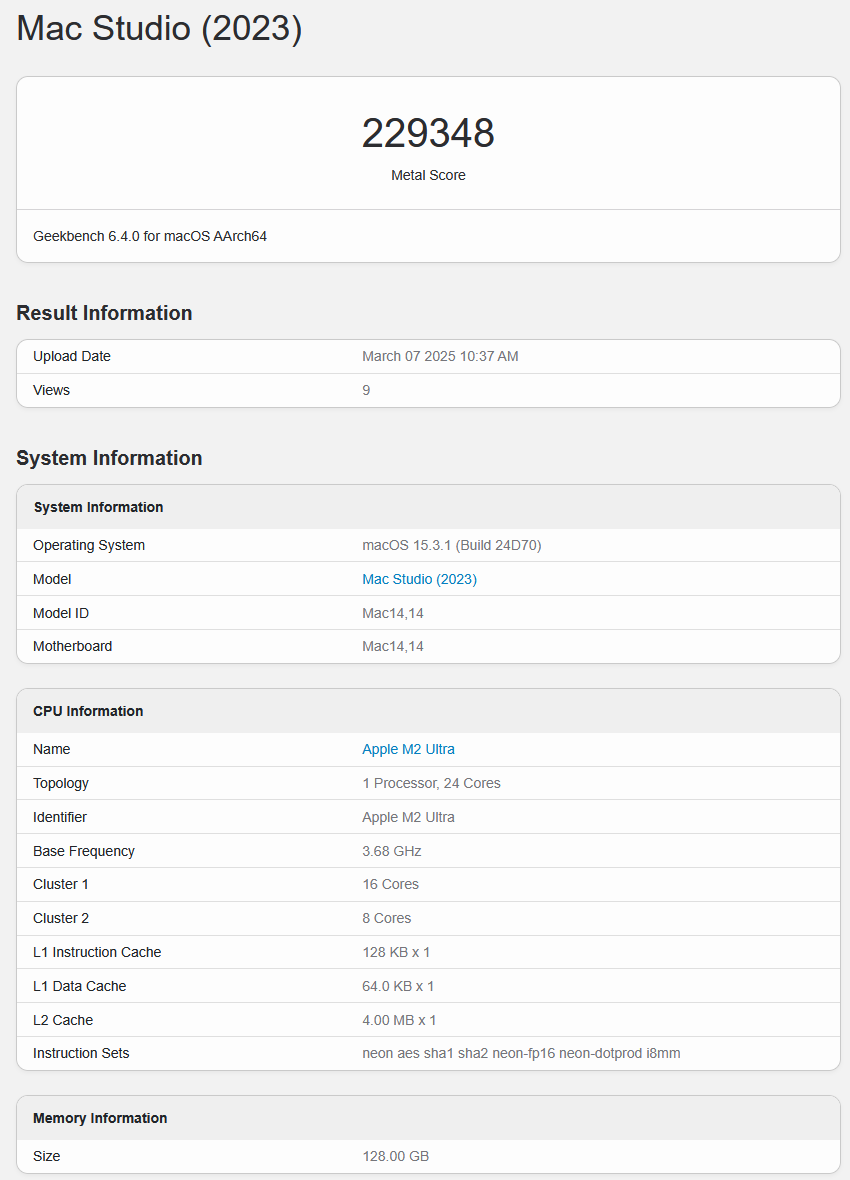Click the Base Frequency value 3.68 GHz
Viewport: 850px width, 1180px height.
tap(391, 851)
